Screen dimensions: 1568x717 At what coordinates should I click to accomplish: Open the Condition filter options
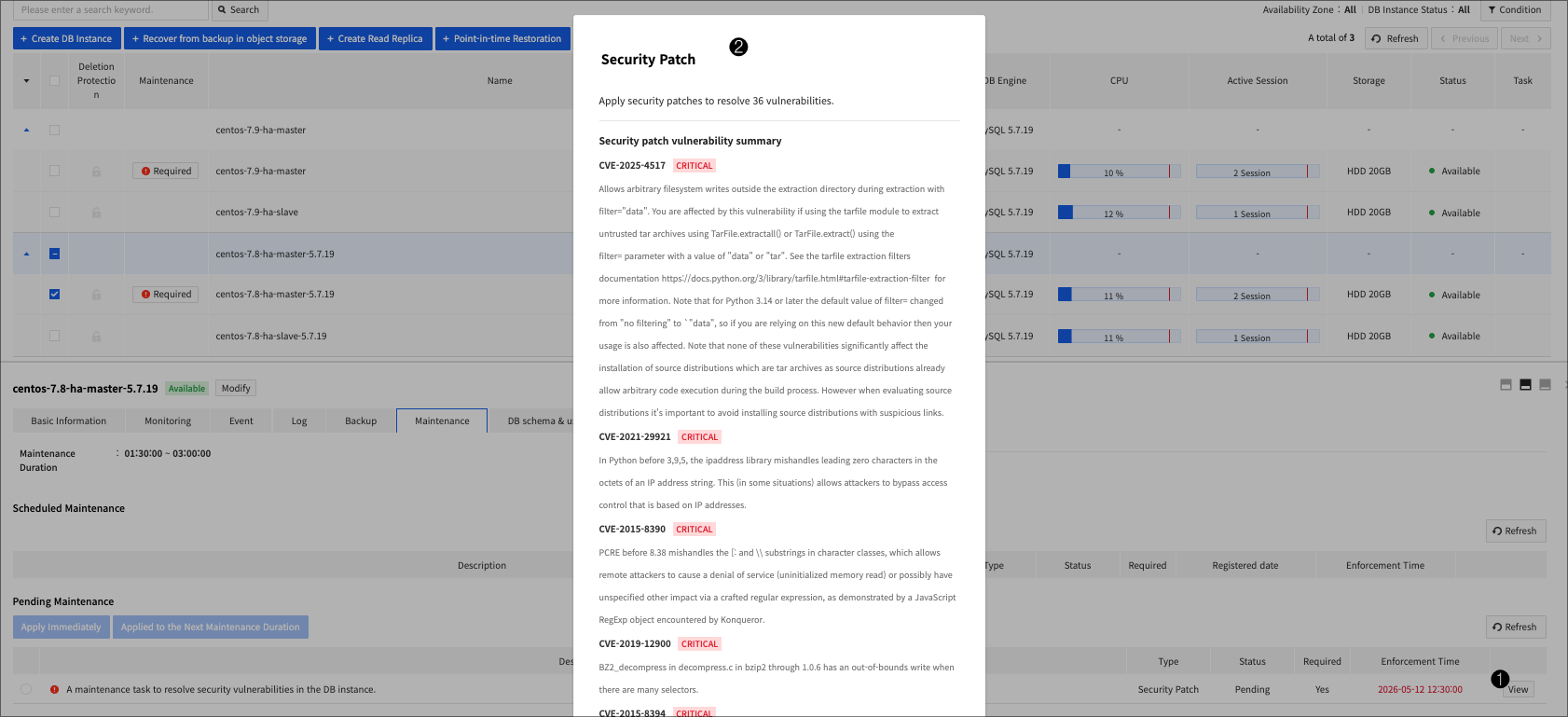[x=1515, y=10]
